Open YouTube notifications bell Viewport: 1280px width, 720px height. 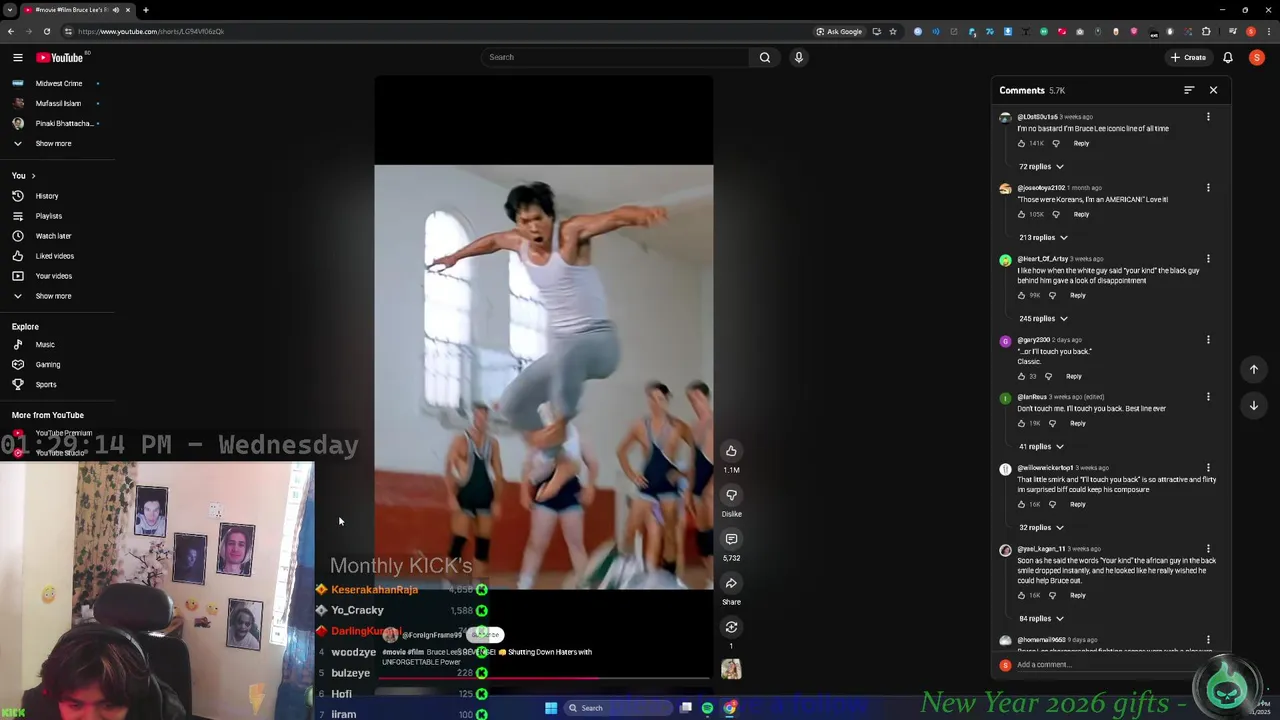[1228, 57]
